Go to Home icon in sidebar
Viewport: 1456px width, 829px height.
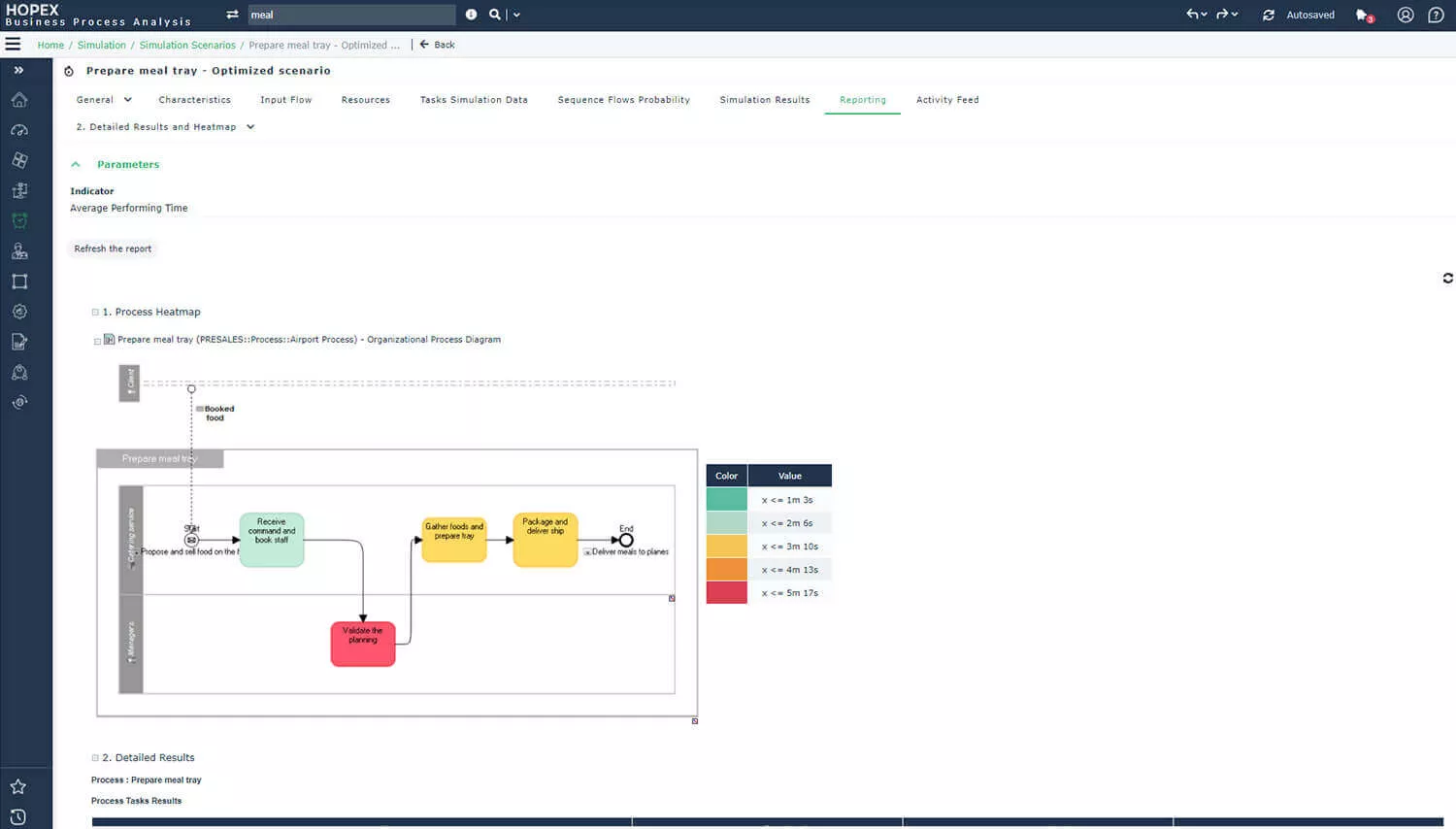tap(19, 100)
